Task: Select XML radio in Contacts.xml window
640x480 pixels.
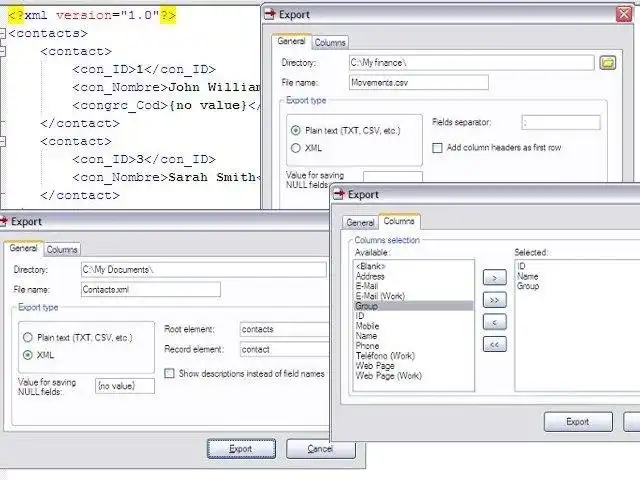Action: [28, 355]
